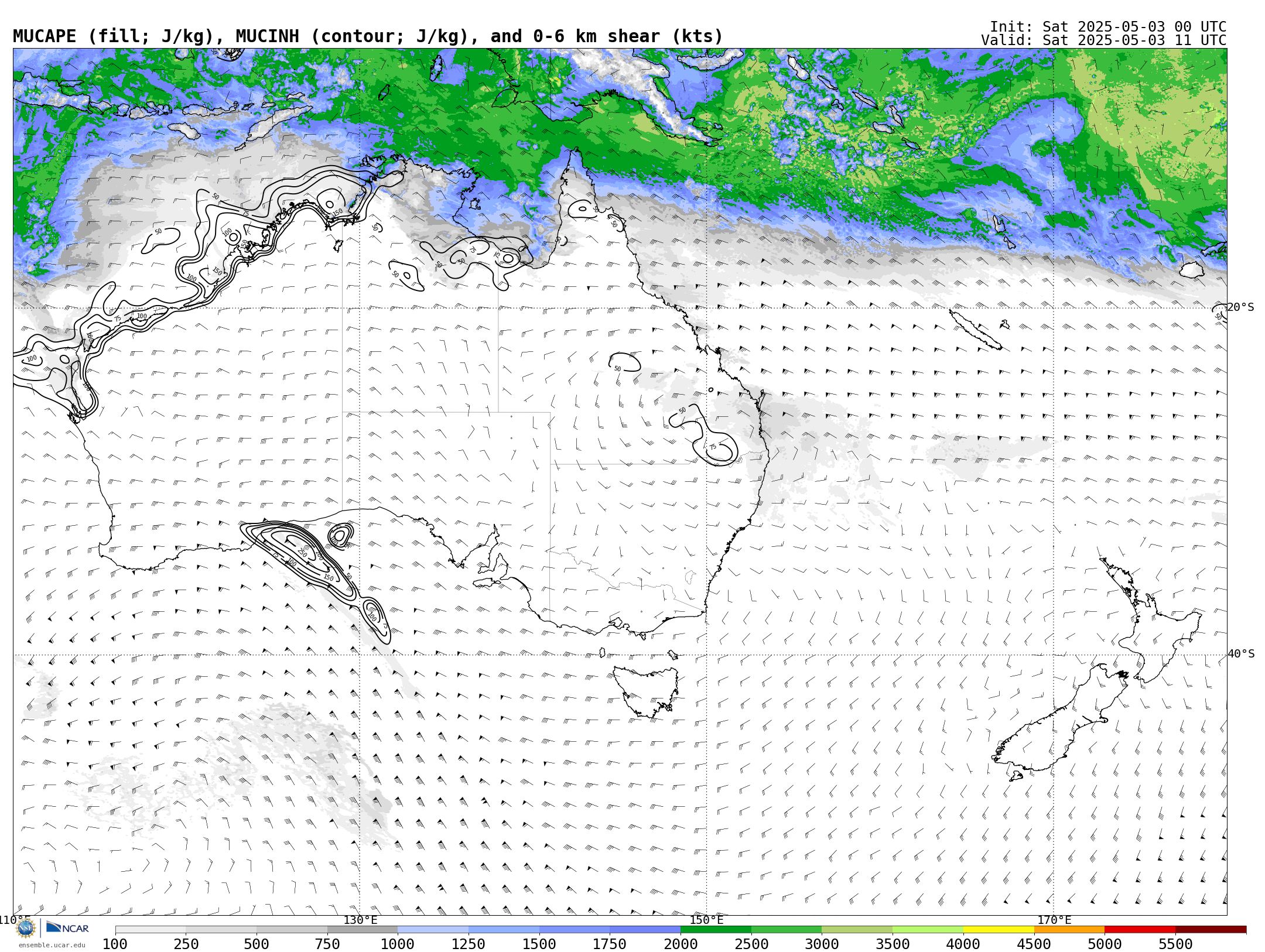The width and height of the screenshot is (1265, 952).
Task: Click the gray 750–1000 colorbar segment
Action: [x=363, y=930]
